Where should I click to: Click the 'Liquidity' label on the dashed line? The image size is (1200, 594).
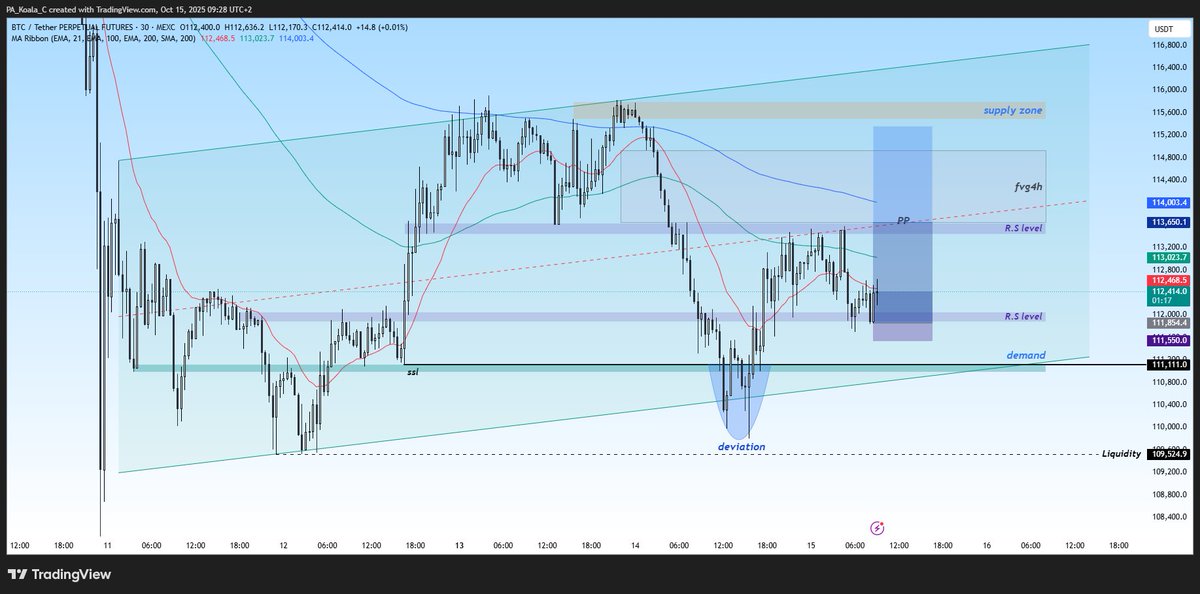pos(1121,454)
